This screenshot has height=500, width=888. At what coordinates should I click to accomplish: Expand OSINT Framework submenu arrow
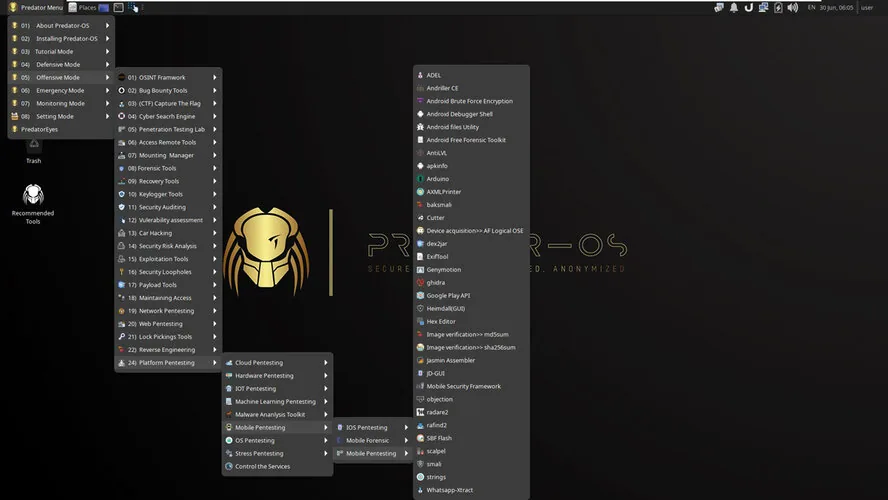pos(215,78)
